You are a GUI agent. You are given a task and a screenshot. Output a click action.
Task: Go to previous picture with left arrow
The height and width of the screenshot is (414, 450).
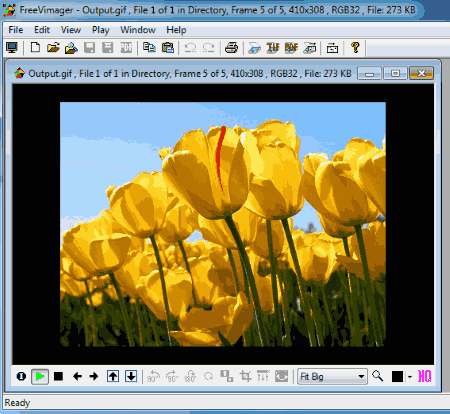point(77,377)
